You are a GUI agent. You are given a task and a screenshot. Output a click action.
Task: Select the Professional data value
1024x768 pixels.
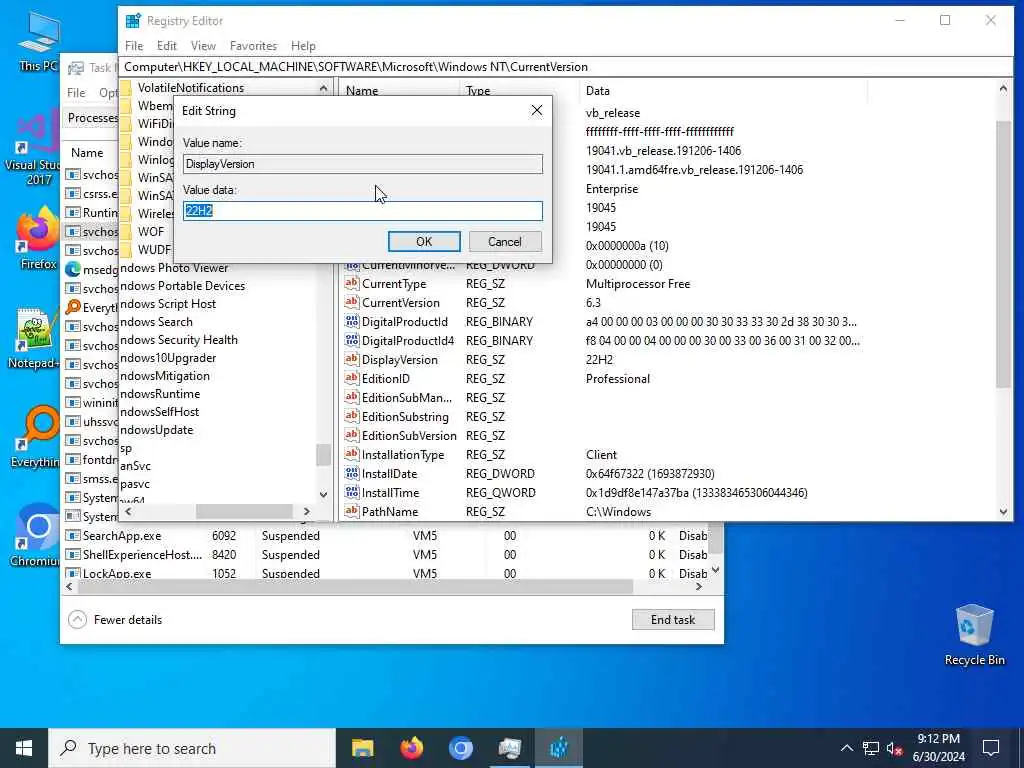618,379
